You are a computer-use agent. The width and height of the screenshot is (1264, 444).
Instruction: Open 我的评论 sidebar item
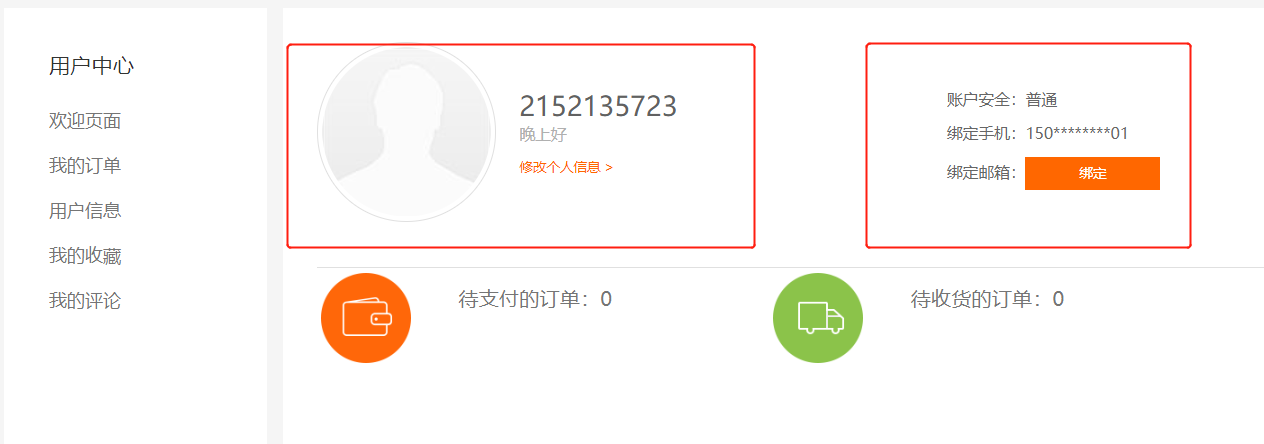click(x=85, y=301)
